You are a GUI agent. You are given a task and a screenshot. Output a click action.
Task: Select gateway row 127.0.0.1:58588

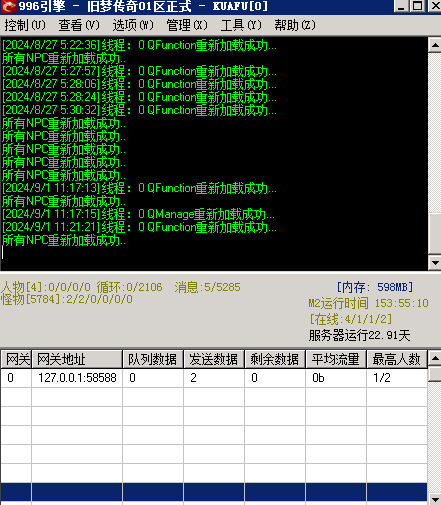click(x=214, y=378)
